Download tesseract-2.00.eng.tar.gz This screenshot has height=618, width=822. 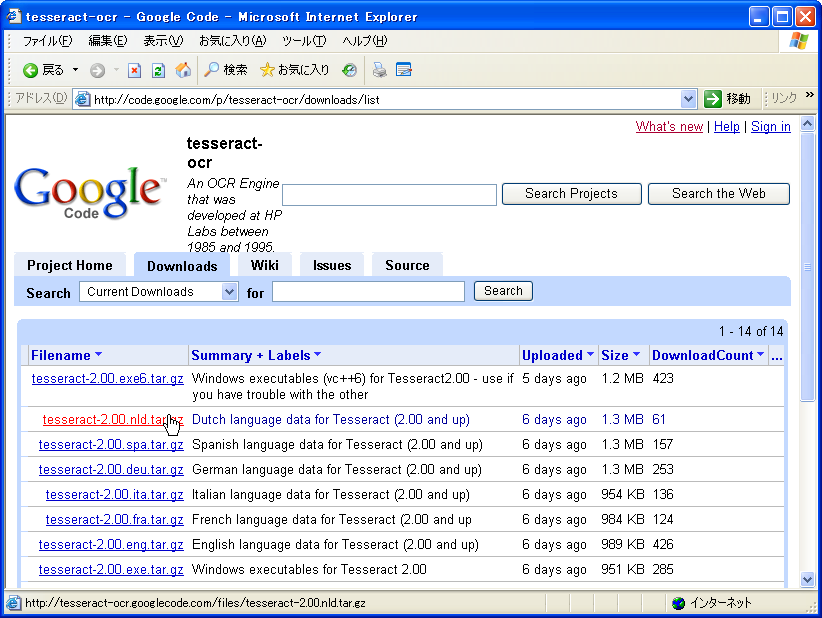click(x=111, y=545)
